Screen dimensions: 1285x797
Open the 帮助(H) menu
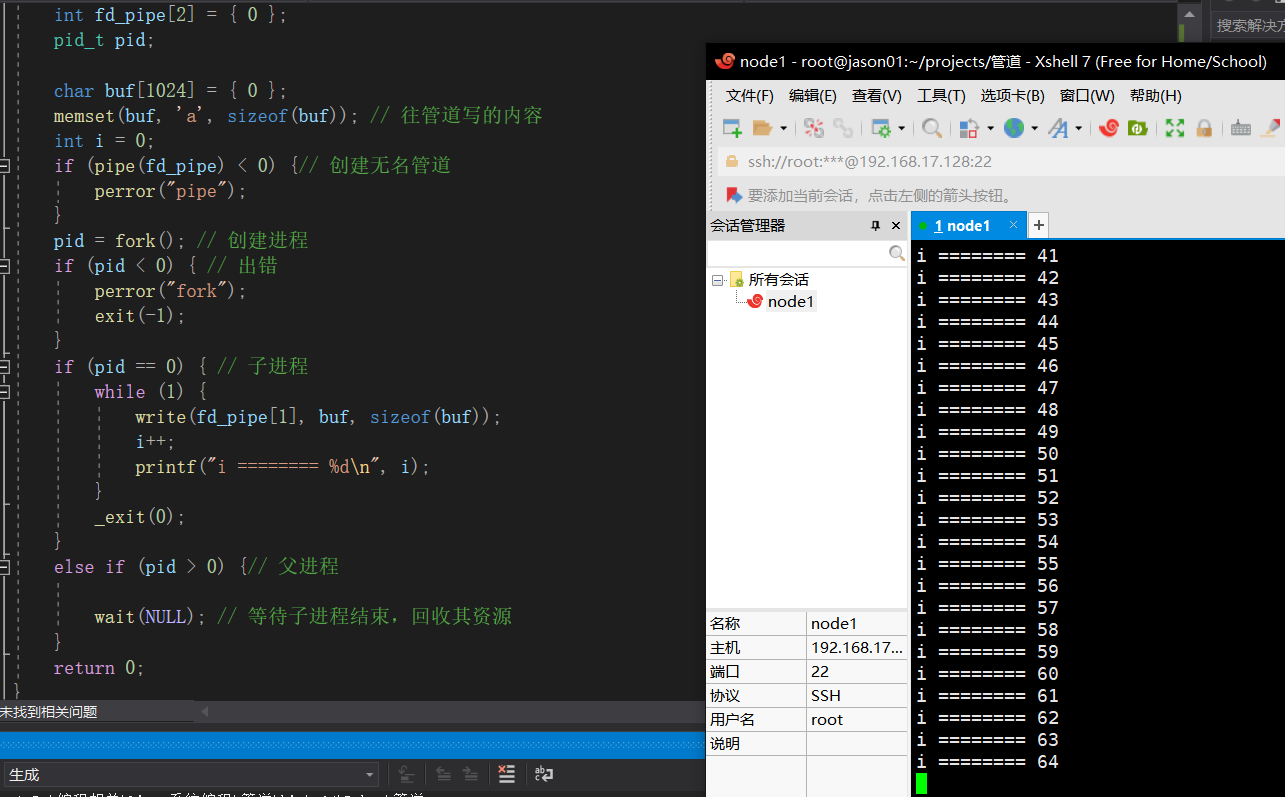pyautogui.click(x=1155, y=96)
